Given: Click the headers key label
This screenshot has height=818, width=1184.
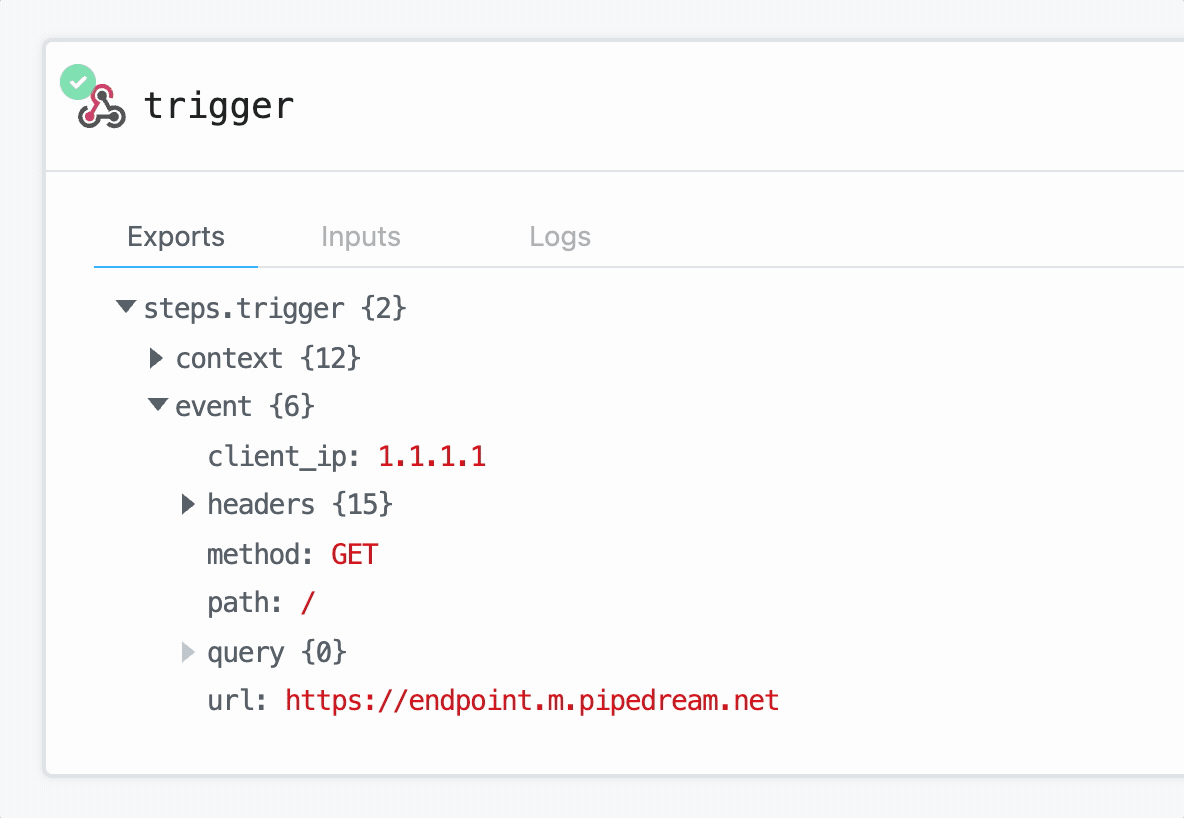Looking at the screenshot, I should [x=261, y=504].
